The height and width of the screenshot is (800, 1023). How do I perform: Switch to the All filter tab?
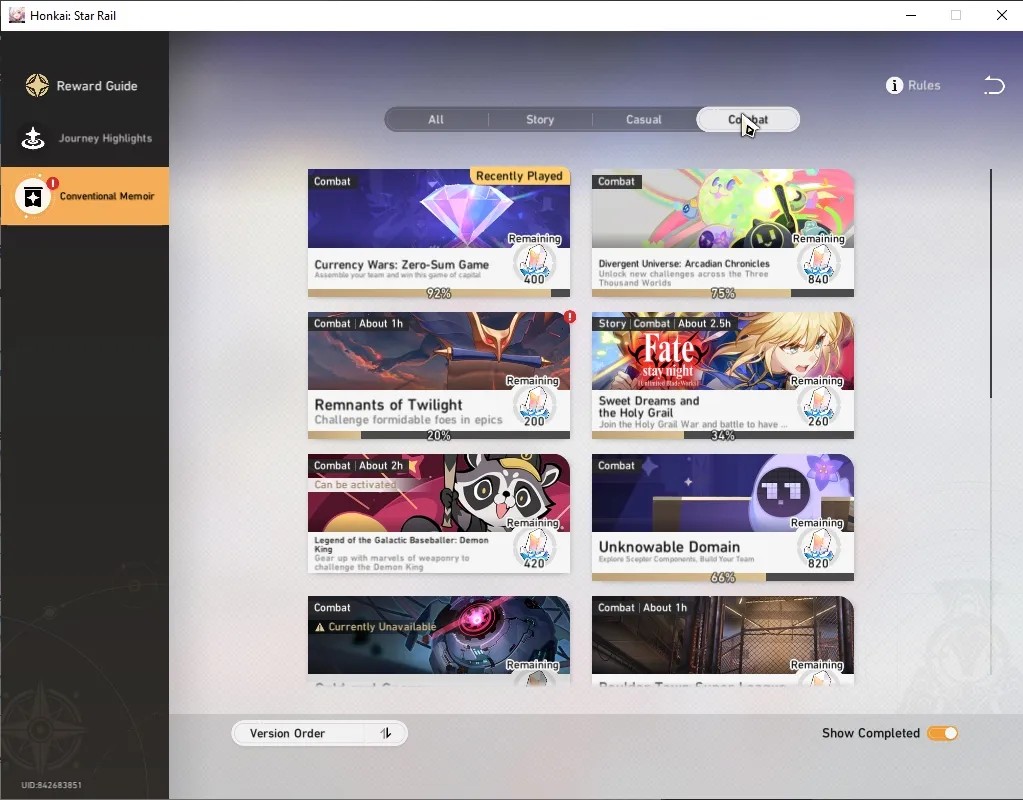pos(436,119)
